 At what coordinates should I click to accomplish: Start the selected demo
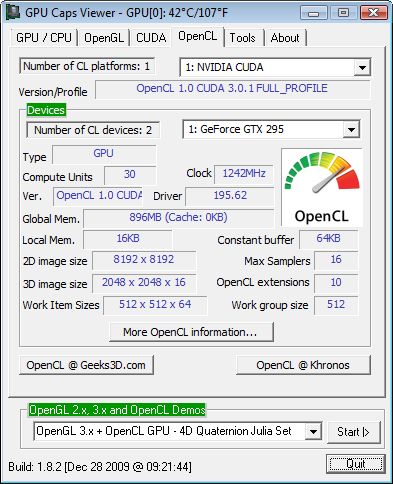pyautogui.click(x=353, y=432)
